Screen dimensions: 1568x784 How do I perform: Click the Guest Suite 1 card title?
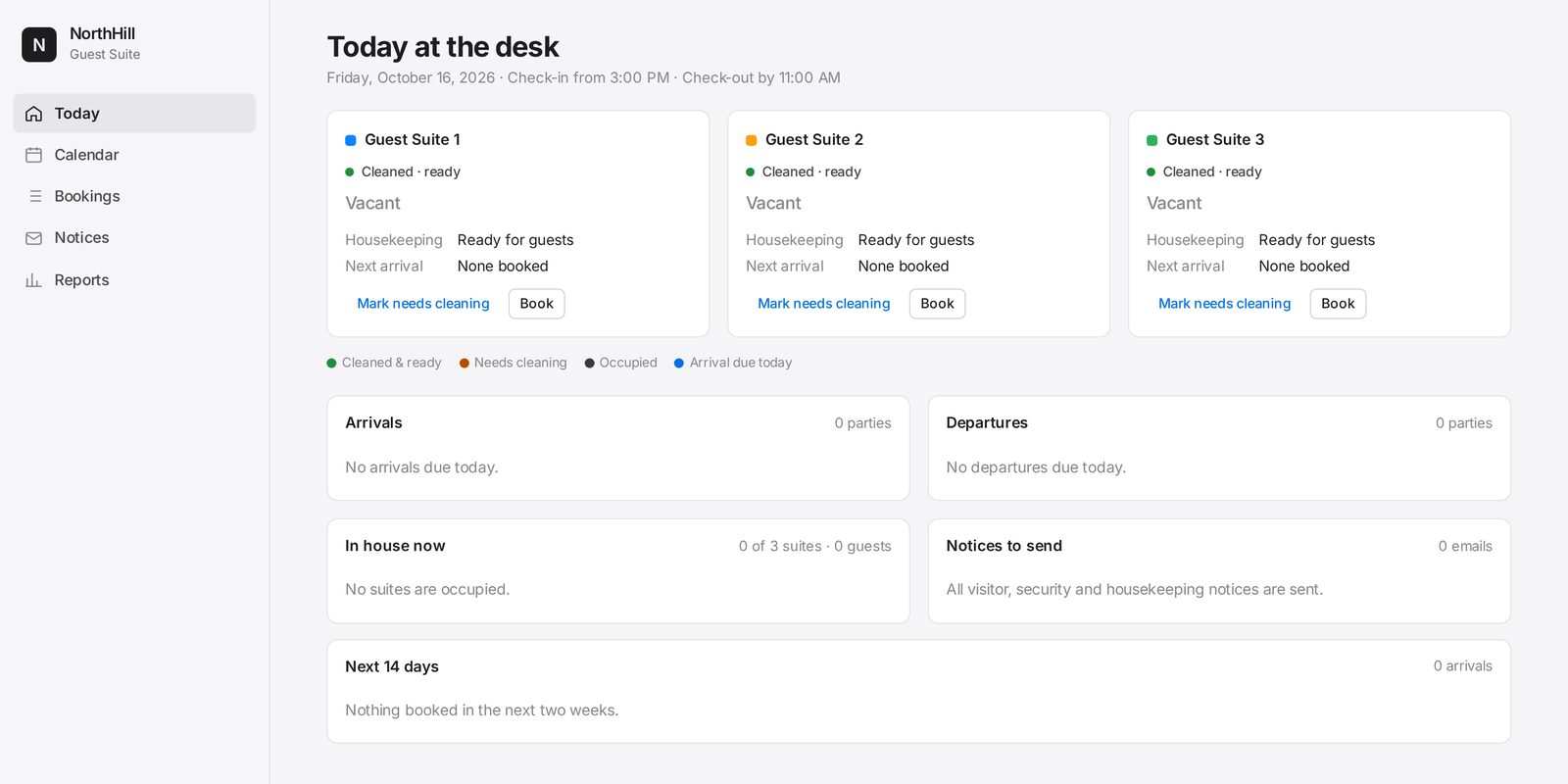[x=413, y=140]
